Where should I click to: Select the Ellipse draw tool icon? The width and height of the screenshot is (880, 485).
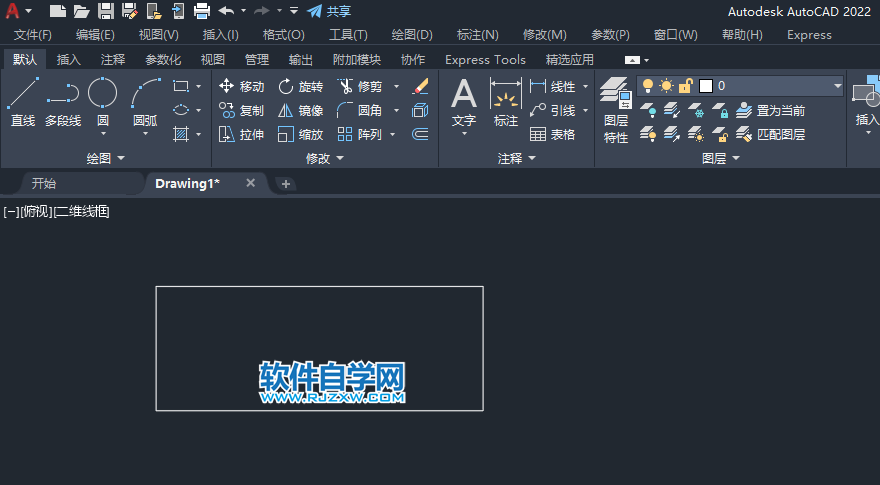181,110
